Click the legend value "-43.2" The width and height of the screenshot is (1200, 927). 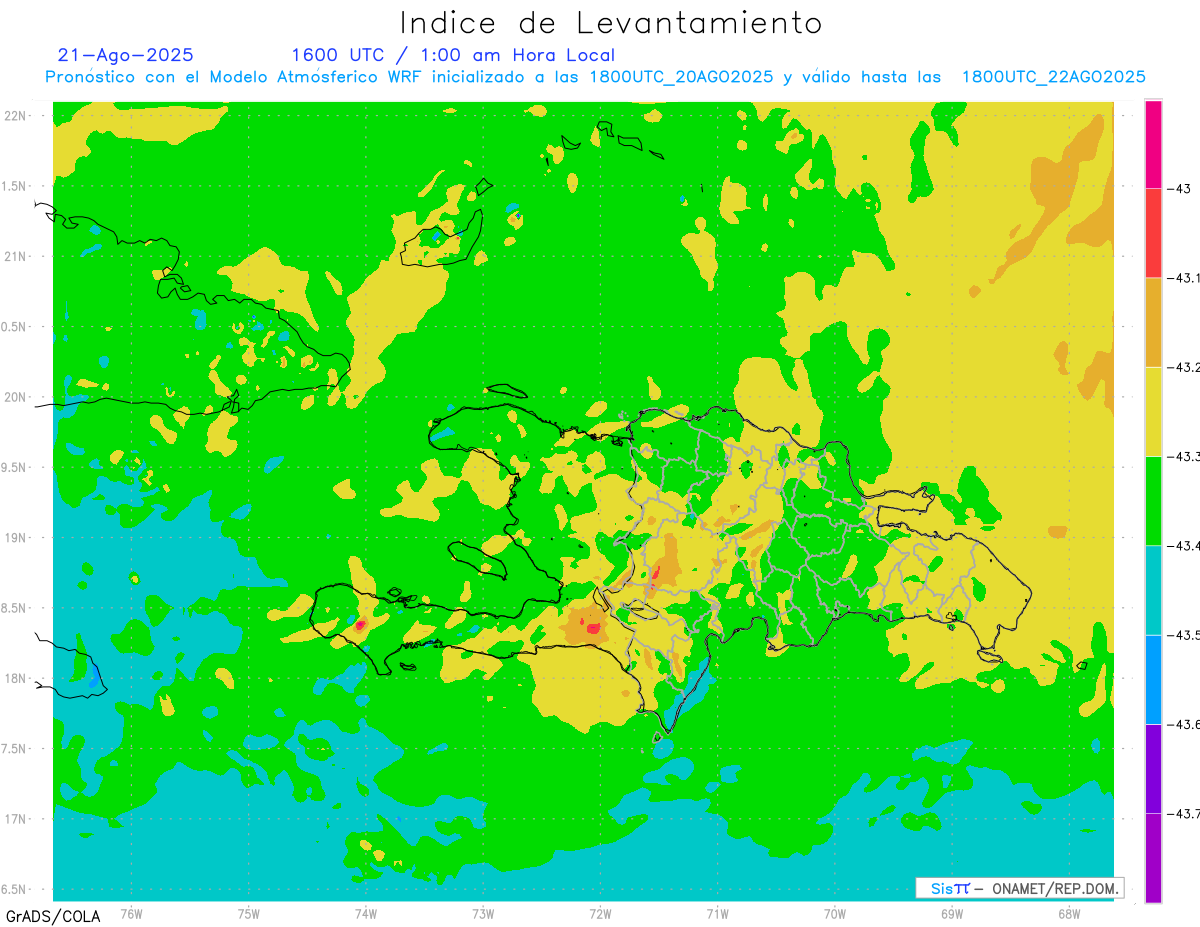tap(1184, 367)
